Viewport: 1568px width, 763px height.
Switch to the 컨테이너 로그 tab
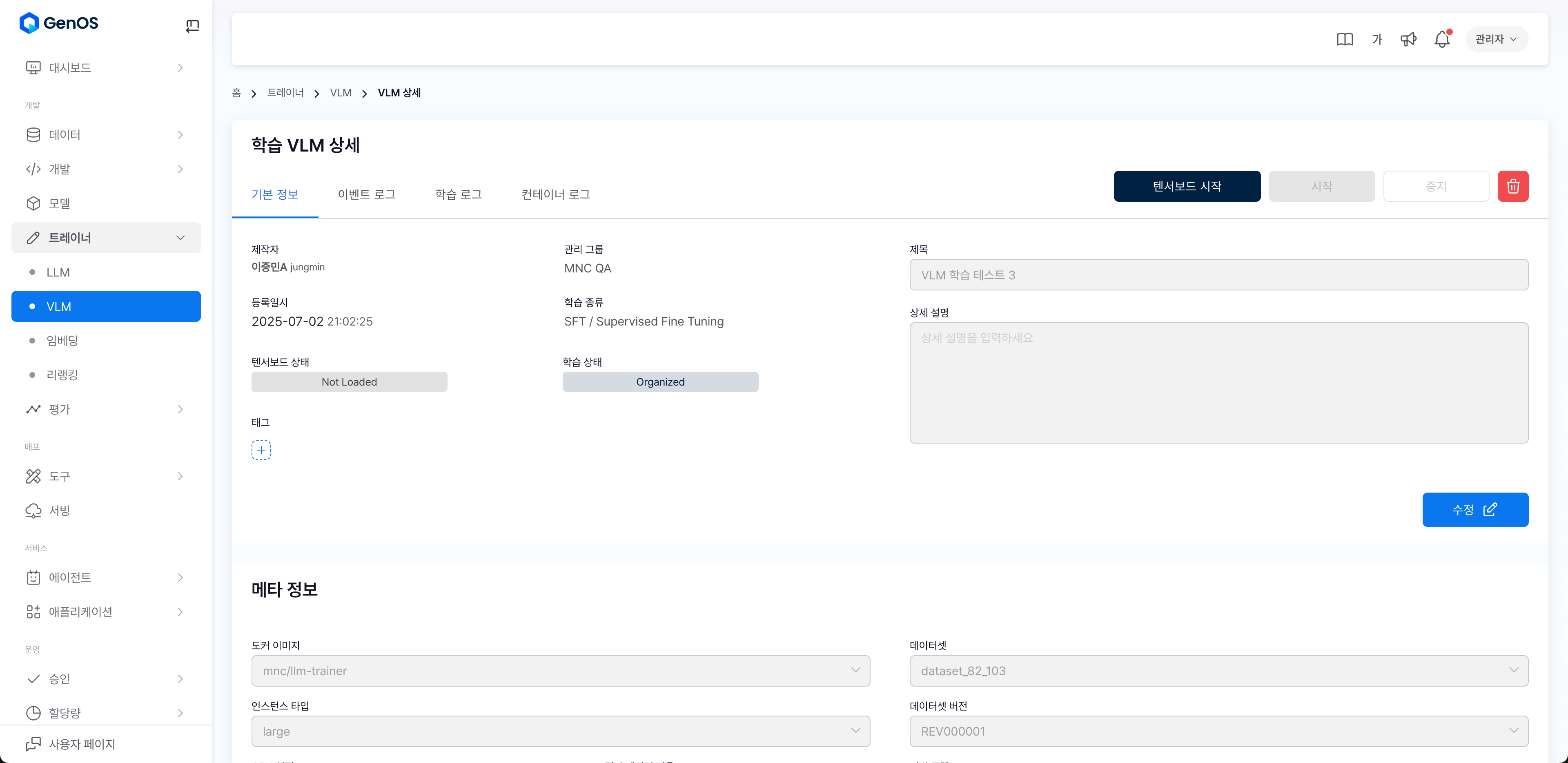[555, 194]
